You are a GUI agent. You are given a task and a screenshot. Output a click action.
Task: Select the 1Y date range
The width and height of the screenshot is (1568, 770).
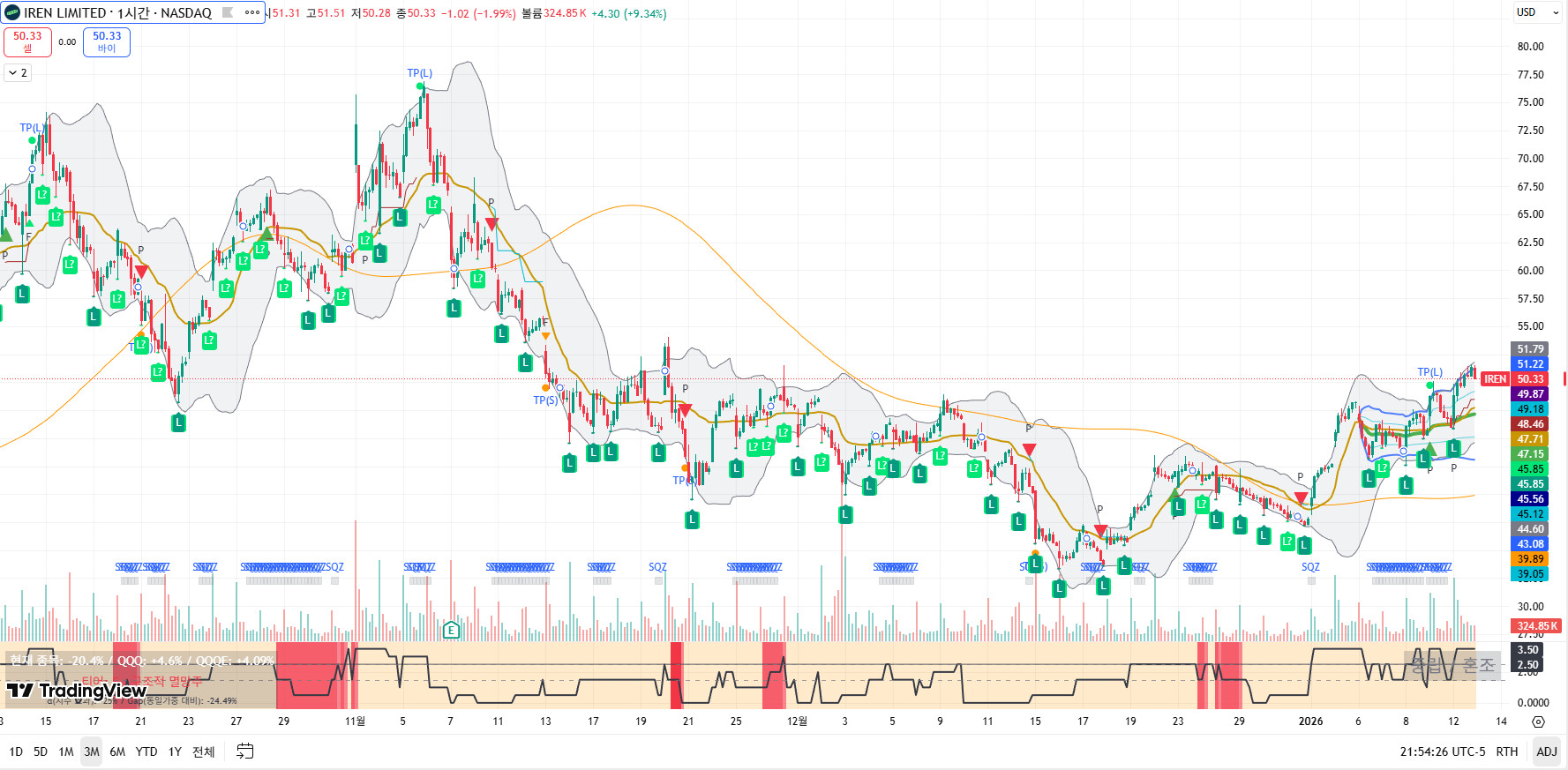click(175, 751)
